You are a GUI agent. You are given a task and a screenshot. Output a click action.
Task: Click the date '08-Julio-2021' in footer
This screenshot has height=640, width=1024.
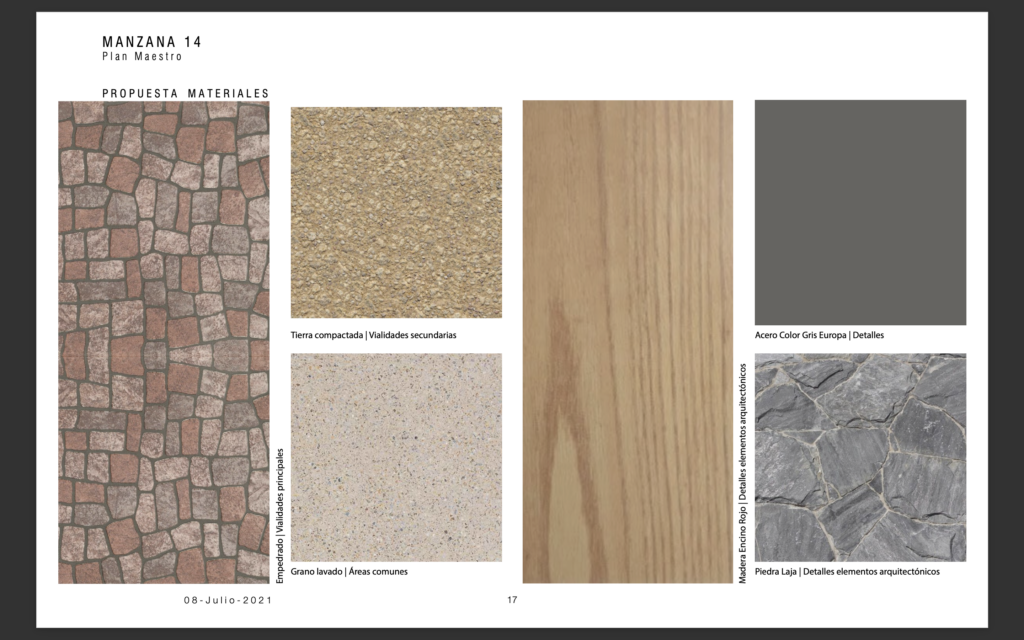coord(227,600)
